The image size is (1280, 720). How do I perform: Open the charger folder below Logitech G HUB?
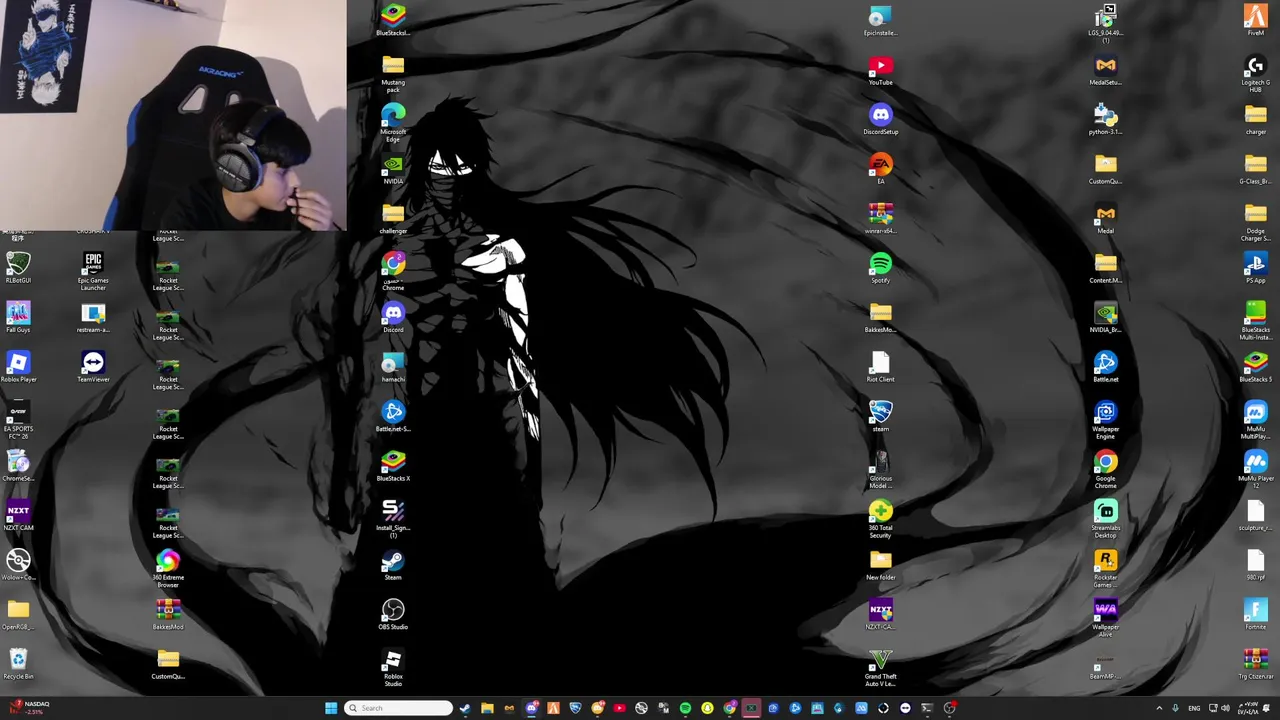(1255, 119)
